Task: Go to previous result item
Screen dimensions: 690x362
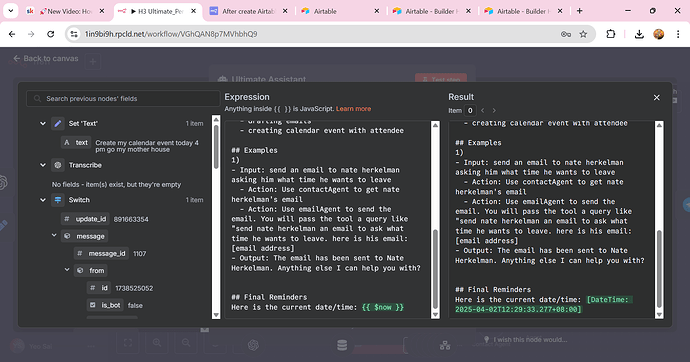Action: coord(483,110)
